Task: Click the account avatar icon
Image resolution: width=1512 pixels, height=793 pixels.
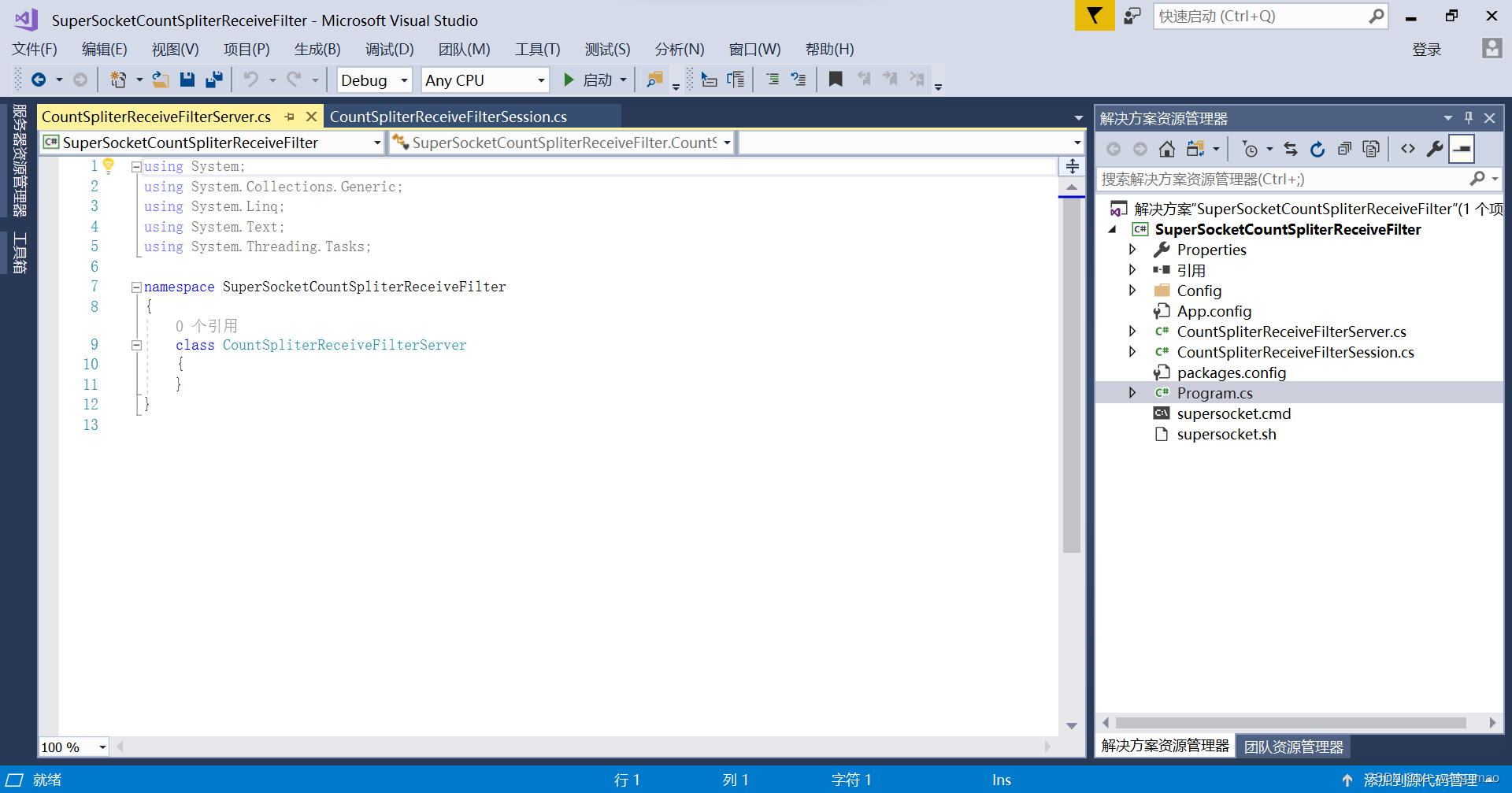Action: pyautogui.click(x=1492, y=48)
